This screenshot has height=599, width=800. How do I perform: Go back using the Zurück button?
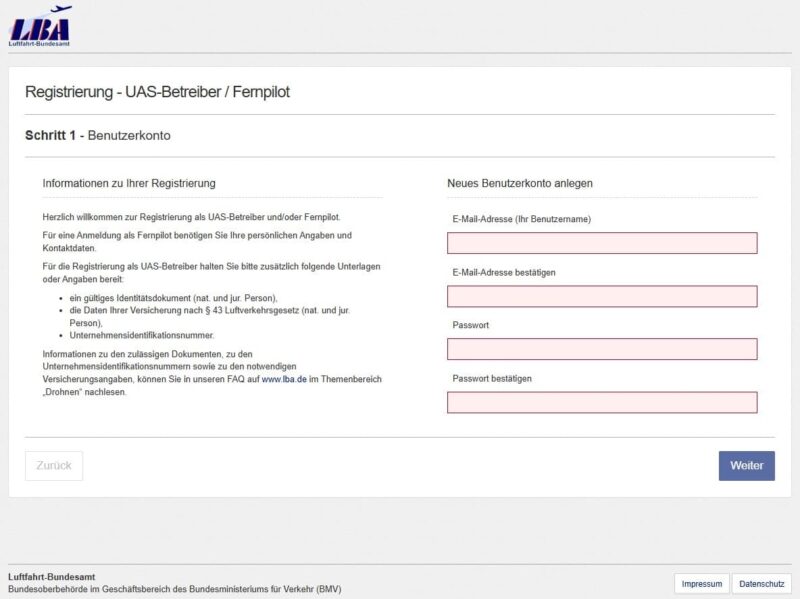pyautogui.click(x=54, y=466)
